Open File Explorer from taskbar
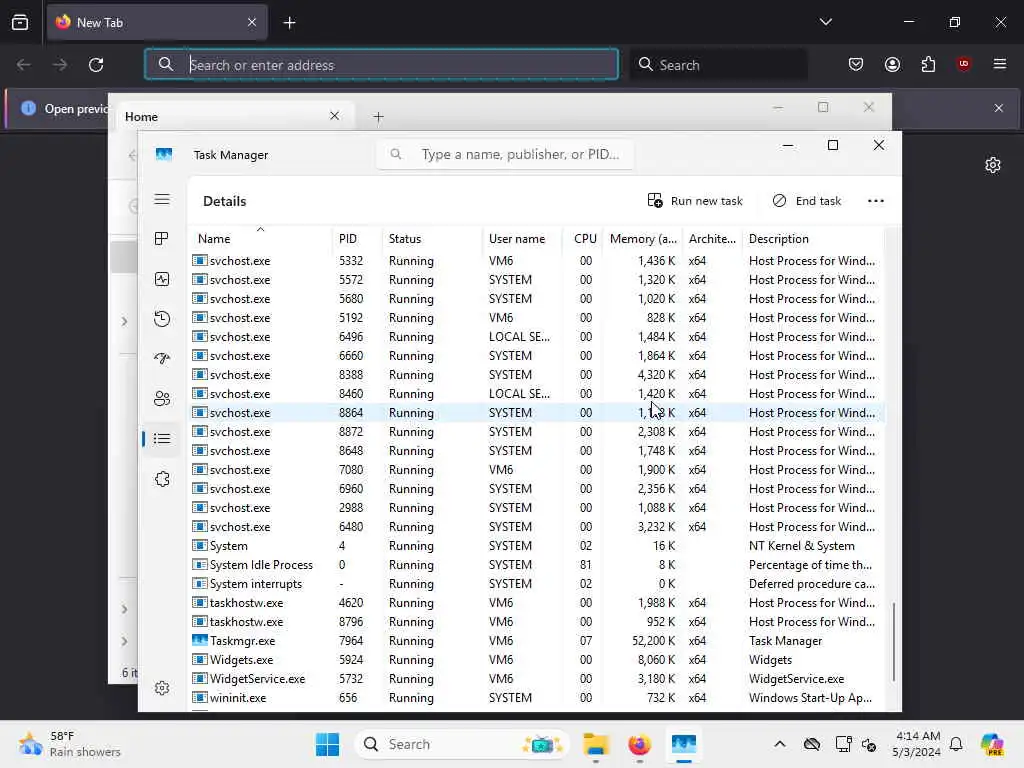This screenshot has height=768, width=1024. coord(596,744)
